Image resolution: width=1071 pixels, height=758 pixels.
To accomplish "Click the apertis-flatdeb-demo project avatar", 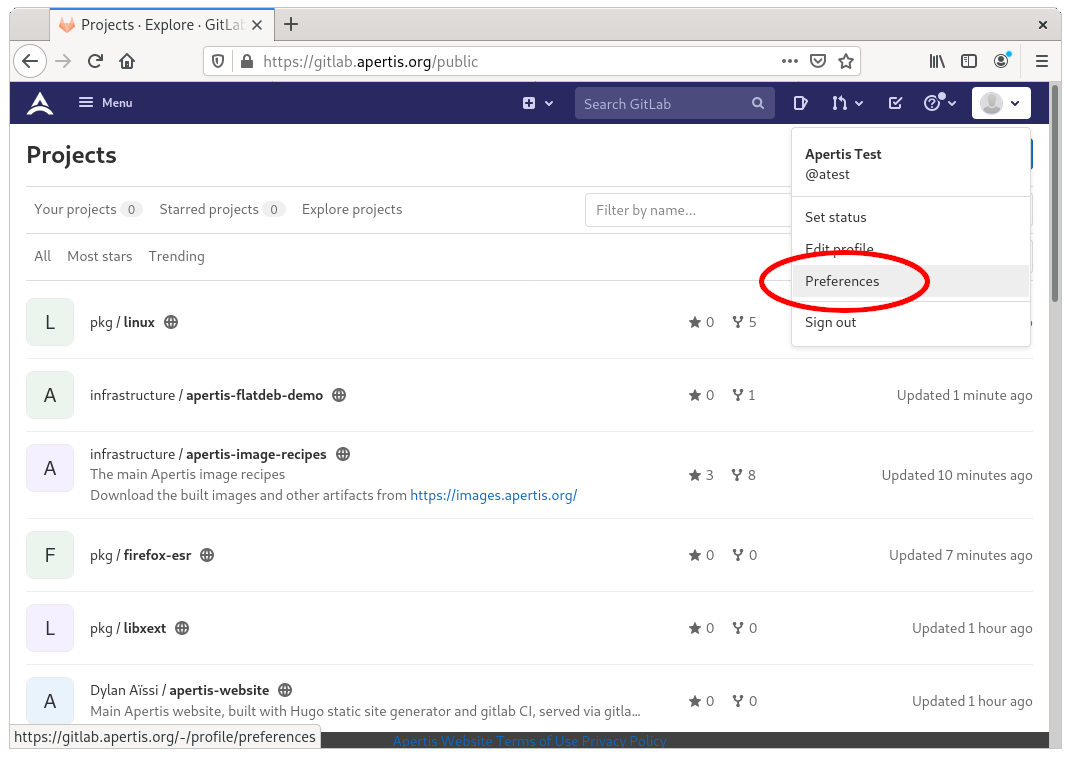I will pyautogui.click(x=50, y=395).
